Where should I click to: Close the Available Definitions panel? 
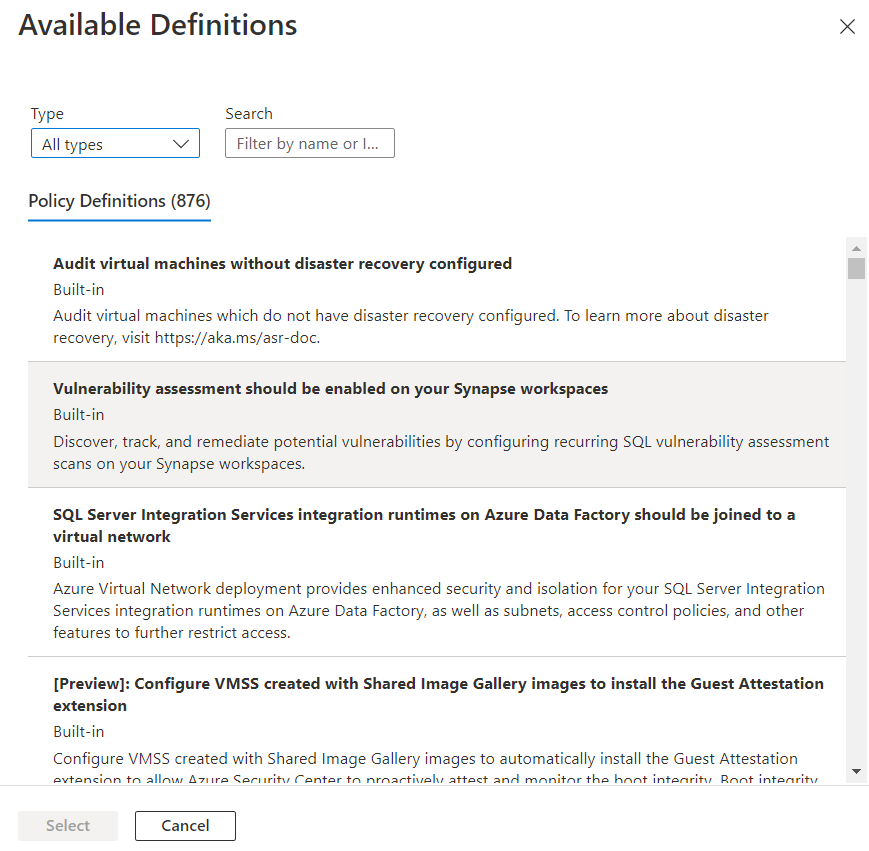click(847, 27)
